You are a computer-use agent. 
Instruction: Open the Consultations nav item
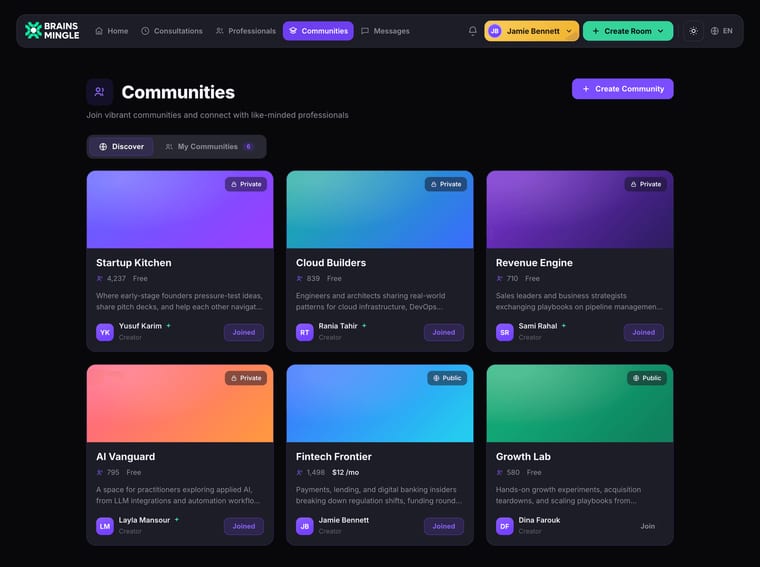point(172,31)
